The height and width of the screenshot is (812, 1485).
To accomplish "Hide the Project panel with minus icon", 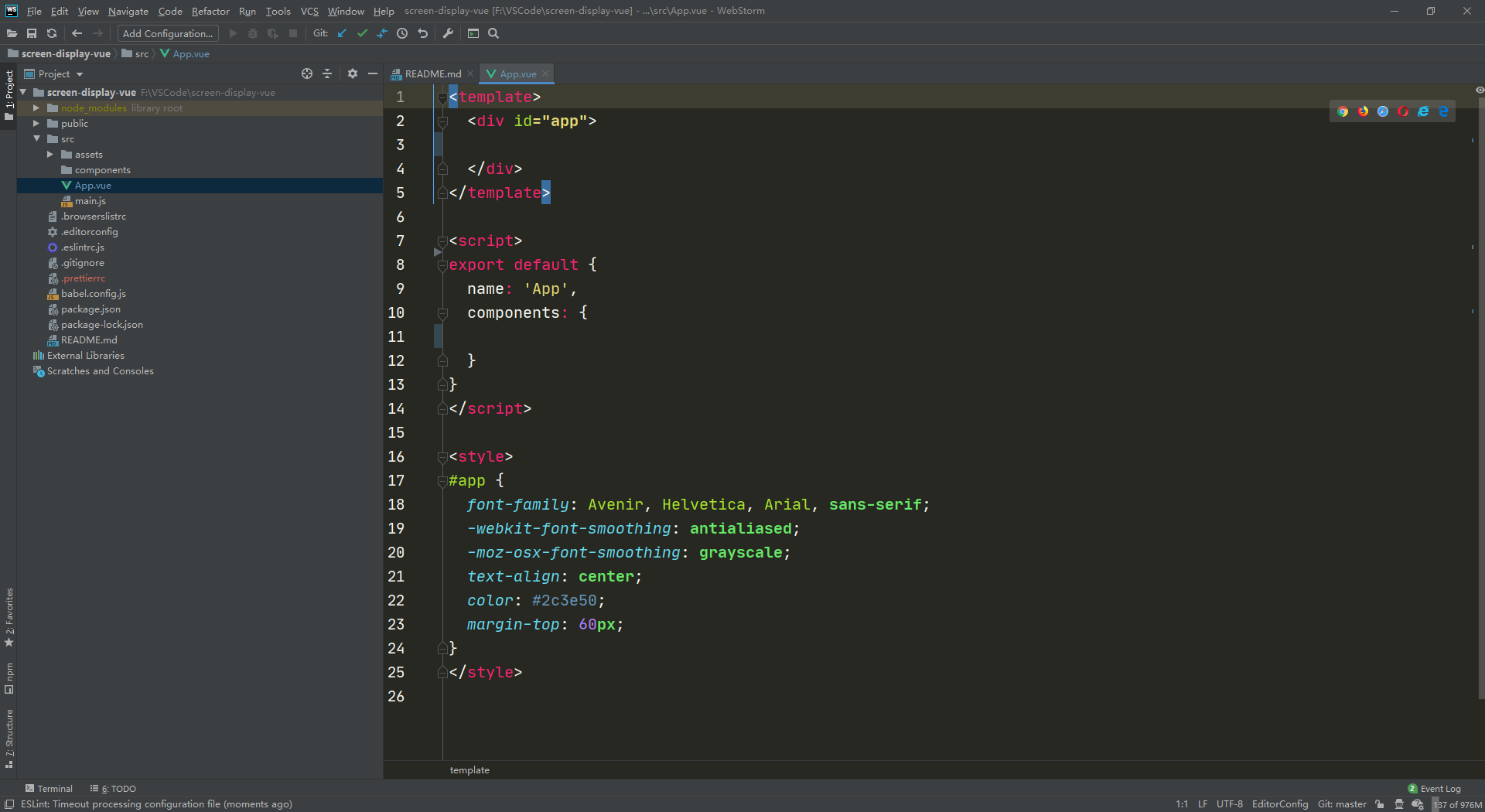I will click(x=373, y=73).
